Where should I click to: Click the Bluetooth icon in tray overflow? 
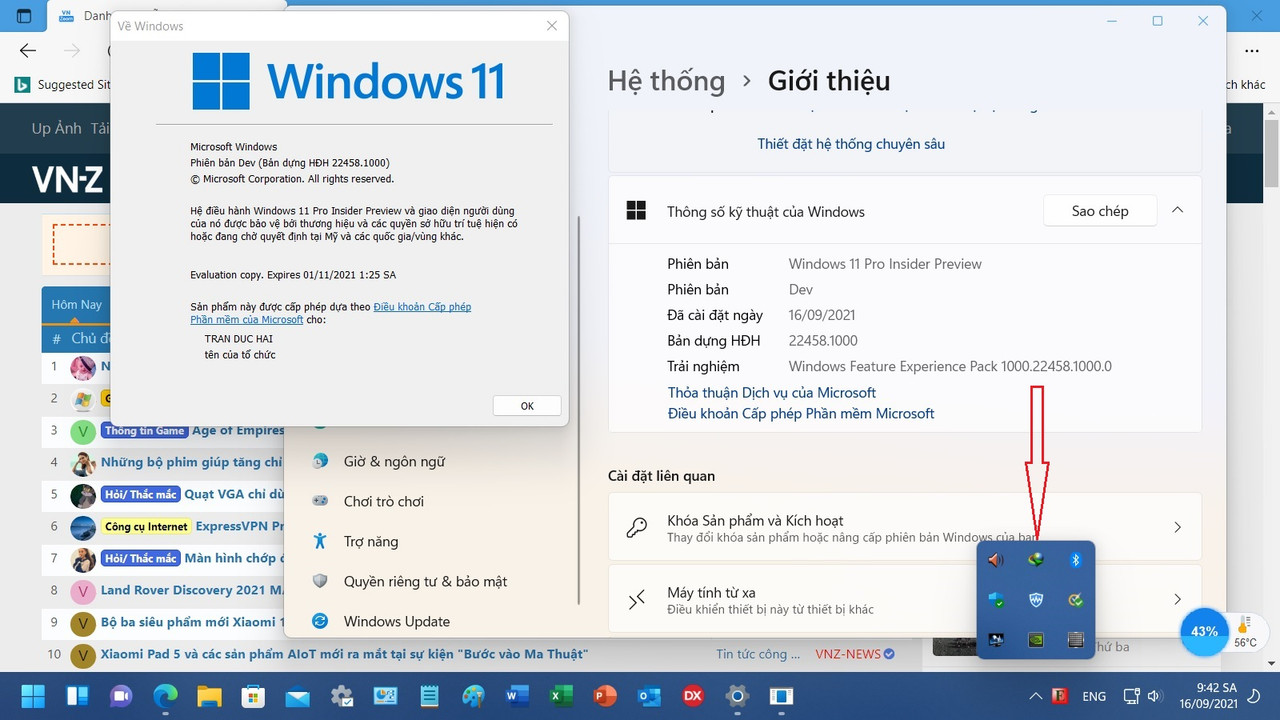[1076, 560]
